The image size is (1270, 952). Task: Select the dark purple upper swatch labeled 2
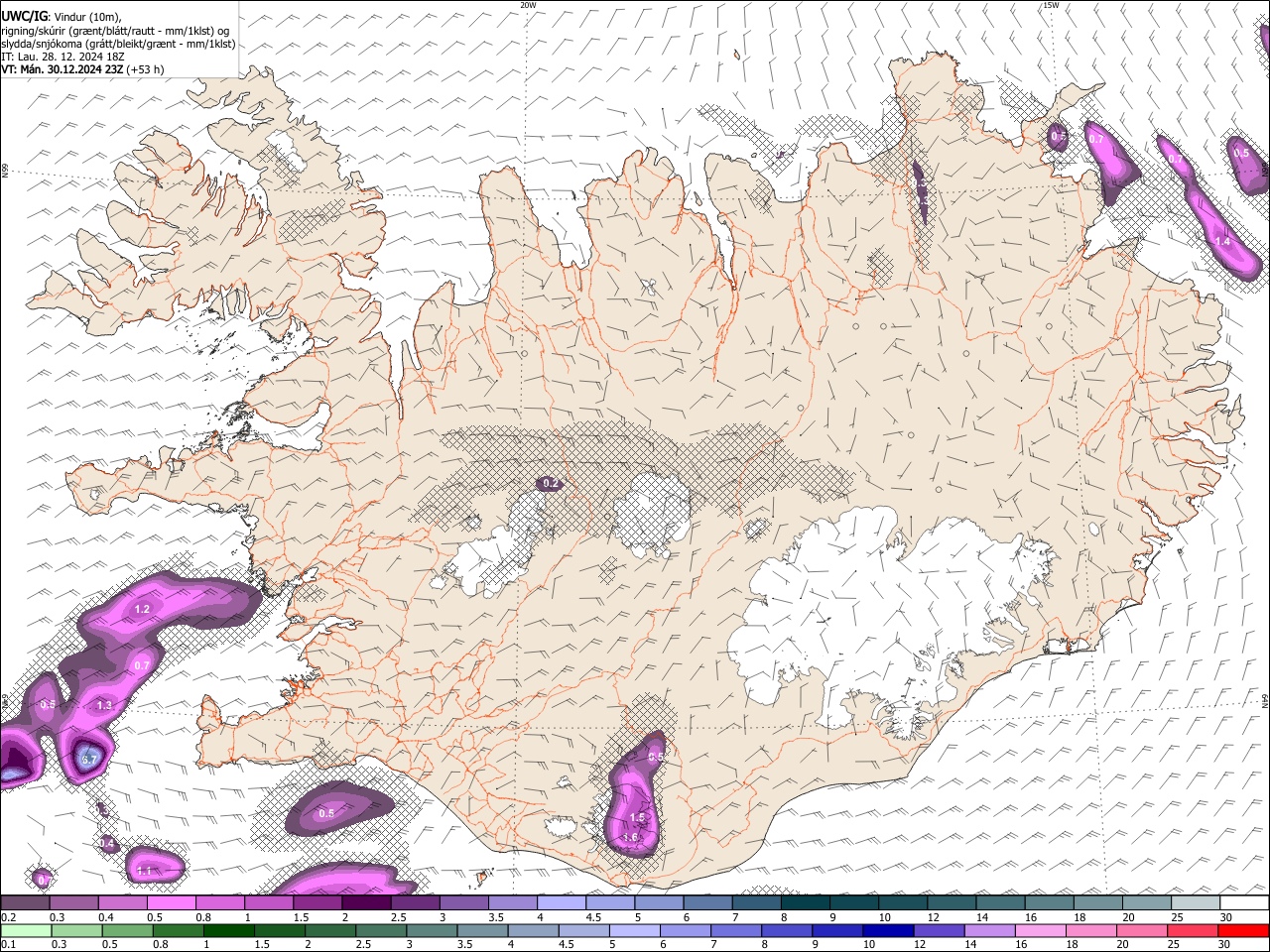coord(366,902)
